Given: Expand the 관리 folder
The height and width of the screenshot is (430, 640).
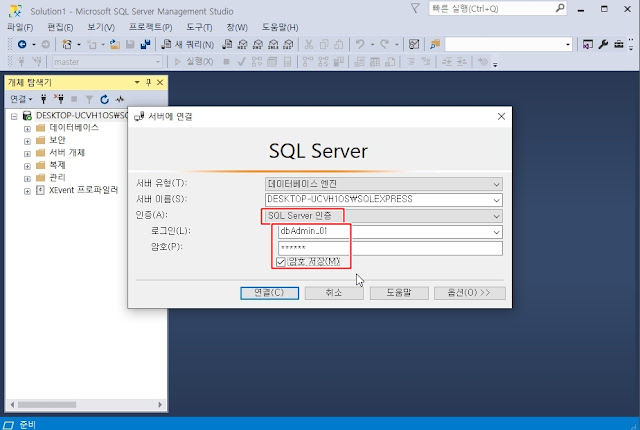Looking at the screenshot, I should click(27, 178).
